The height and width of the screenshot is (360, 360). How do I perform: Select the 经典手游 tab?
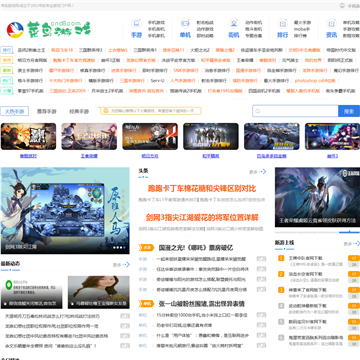click(79, 111)
